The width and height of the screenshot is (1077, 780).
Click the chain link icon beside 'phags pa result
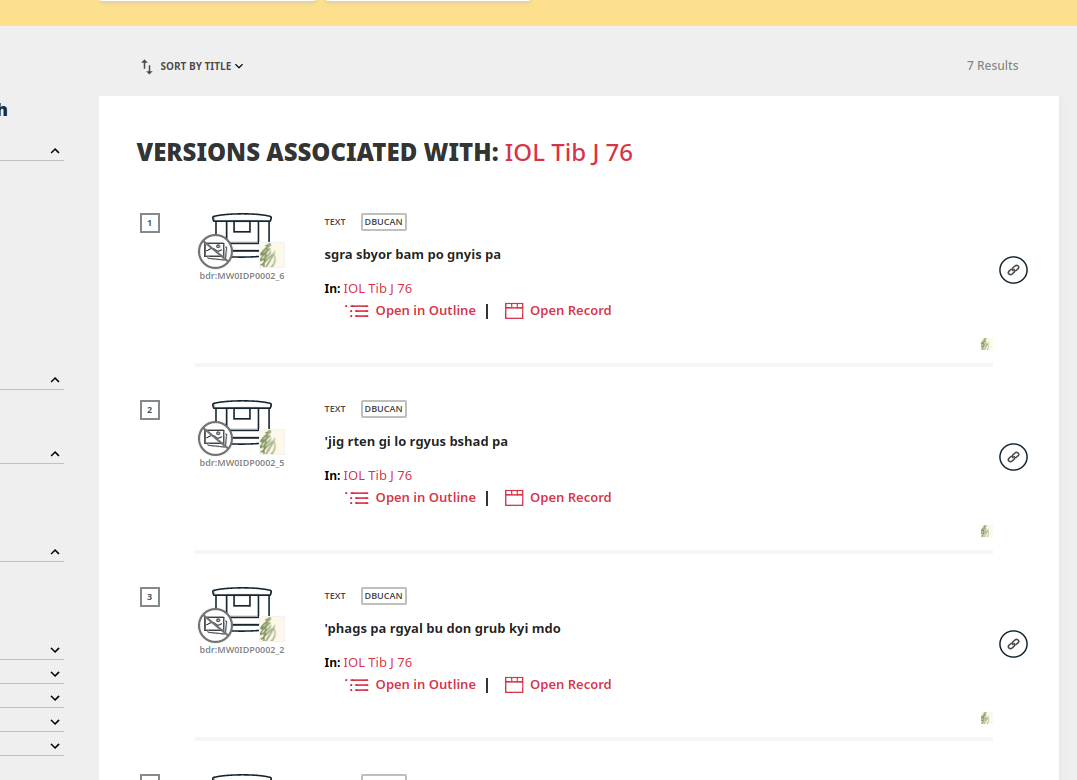1013,644
